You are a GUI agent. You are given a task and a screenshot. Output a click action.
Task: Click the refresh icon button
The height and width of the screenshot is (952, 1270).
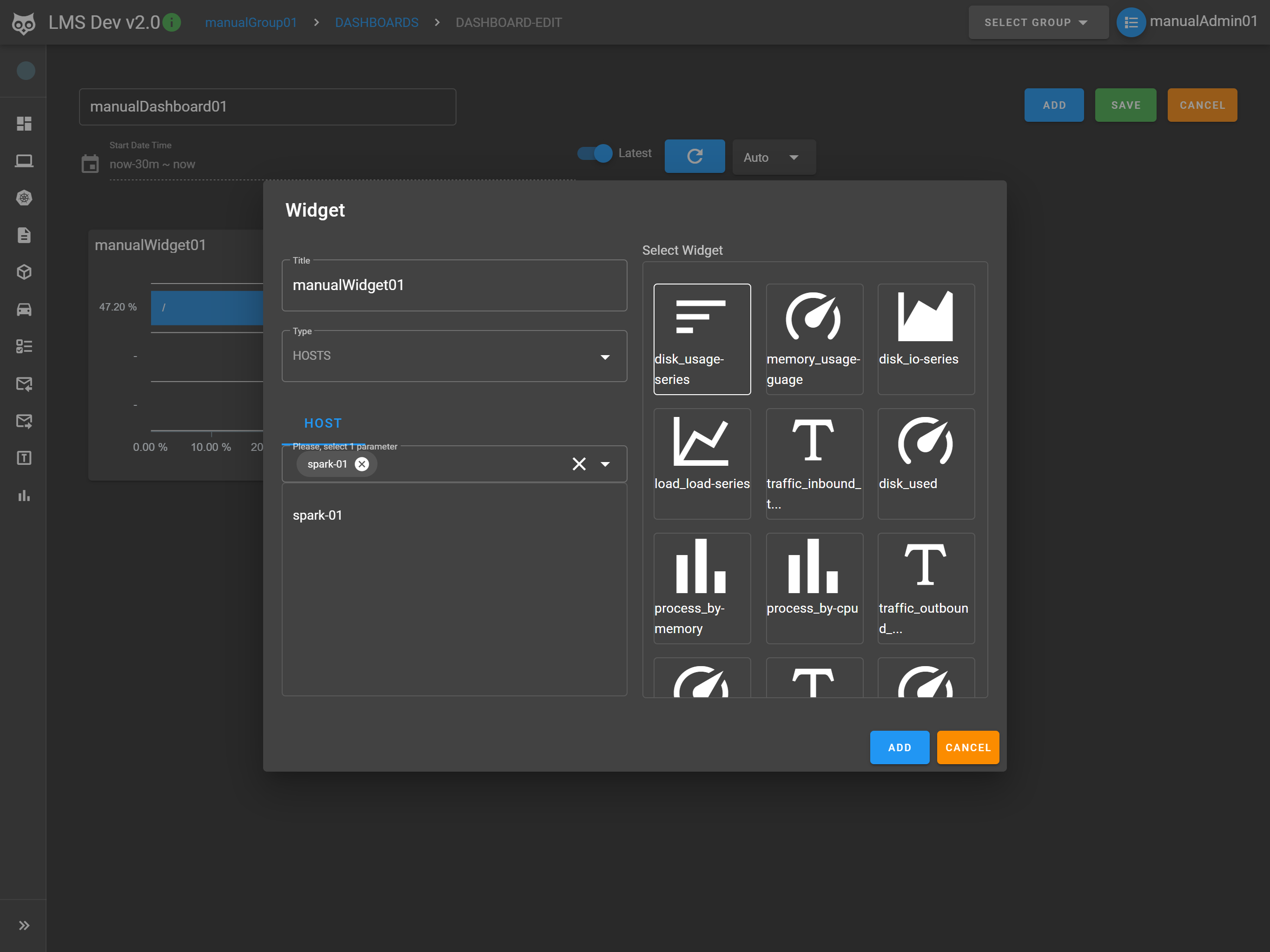coord(694,156)
